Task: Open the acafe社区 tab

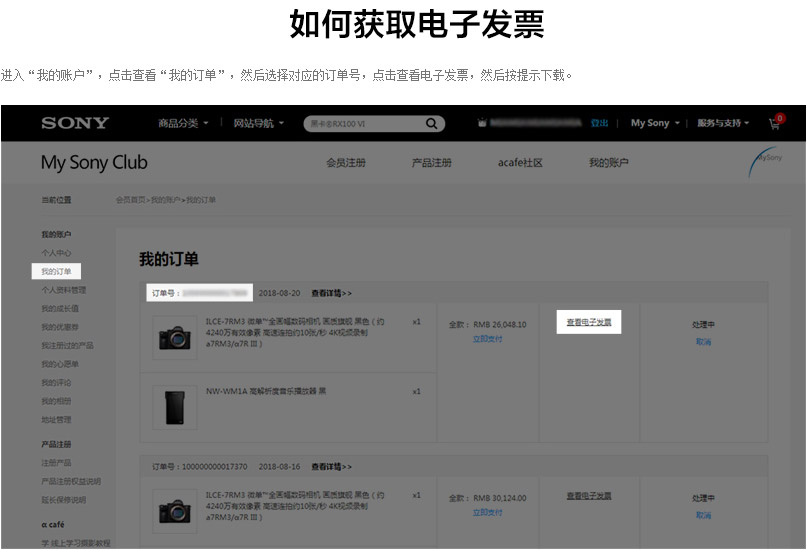Action: (x=520, y=163)
